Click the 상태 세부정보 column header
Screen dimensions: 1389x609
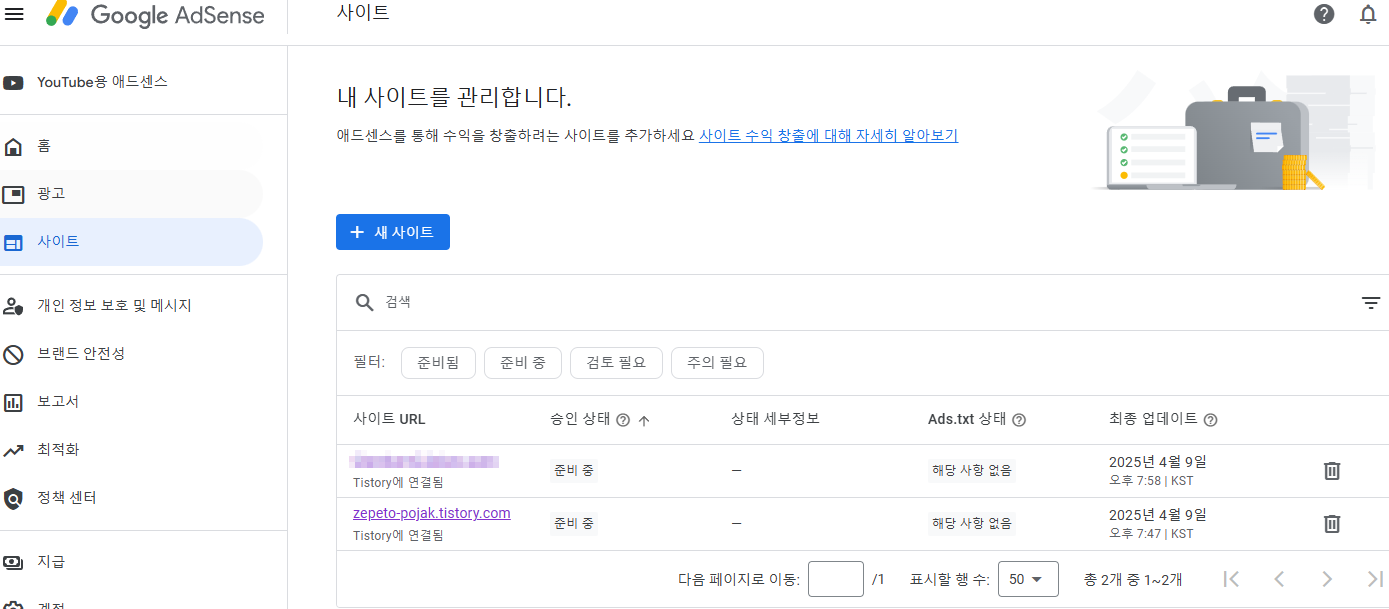776,419
